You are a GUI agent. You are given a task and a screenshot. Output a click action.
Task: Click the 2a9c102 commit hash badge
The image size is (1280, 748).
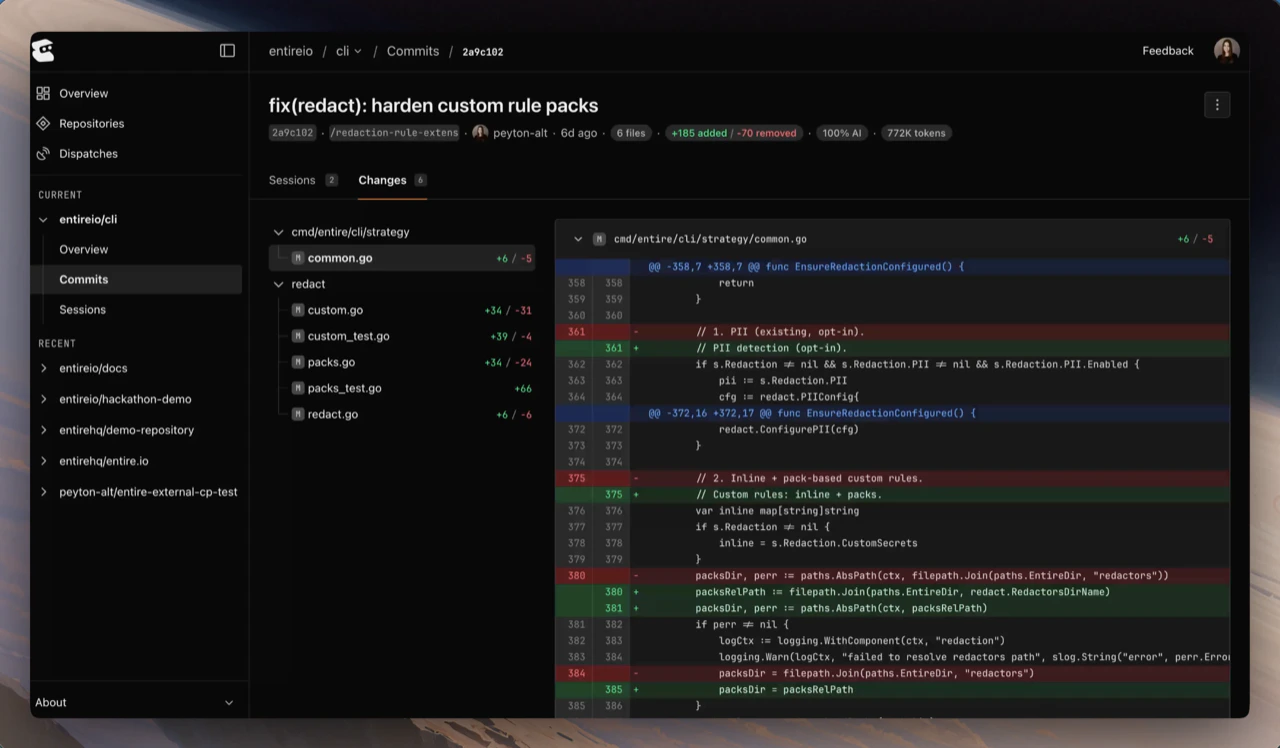point(292,133)
